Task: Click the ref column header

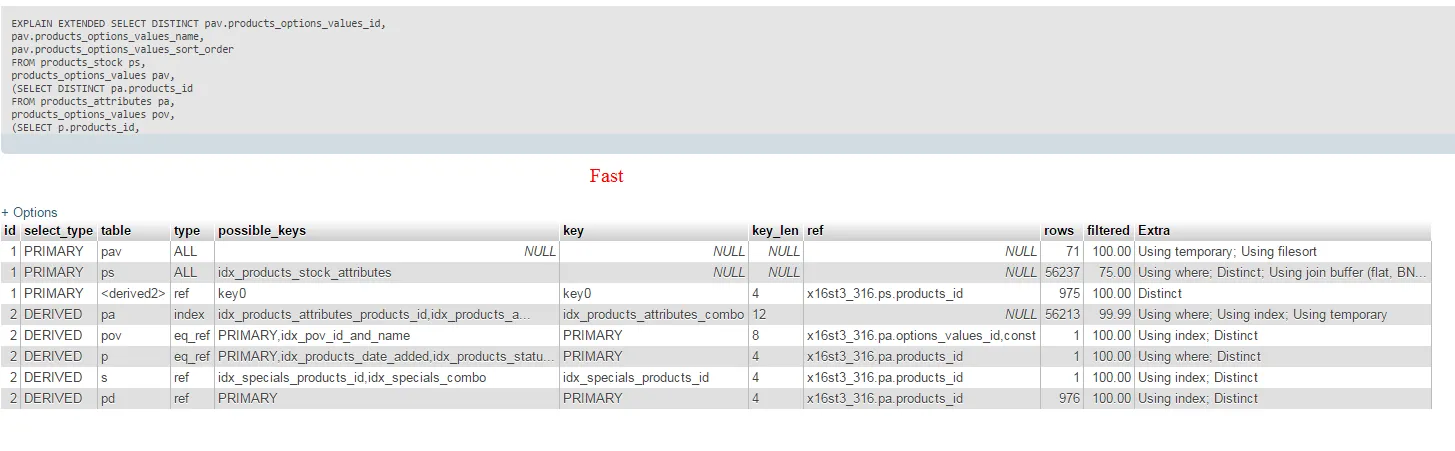Action: pyautogui.click(x=815, y=230)
